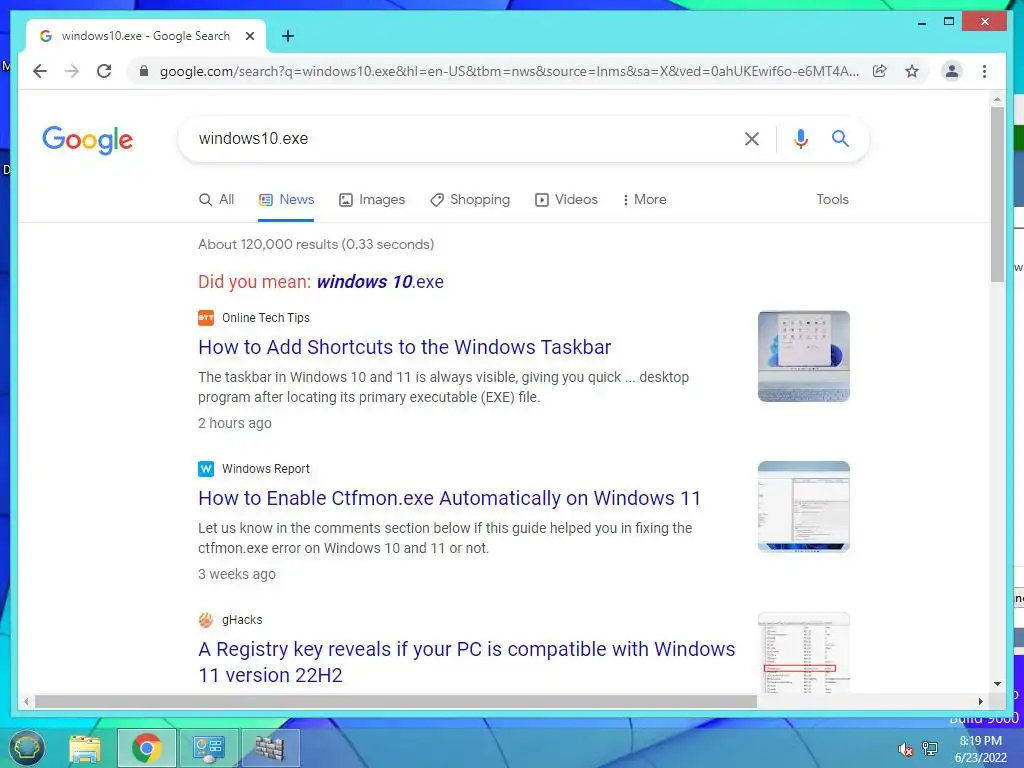The image size is (1024, 768).
Task: Click the Chrome taskbar icon
Action: pyautogui.click(x=147, y=748)
